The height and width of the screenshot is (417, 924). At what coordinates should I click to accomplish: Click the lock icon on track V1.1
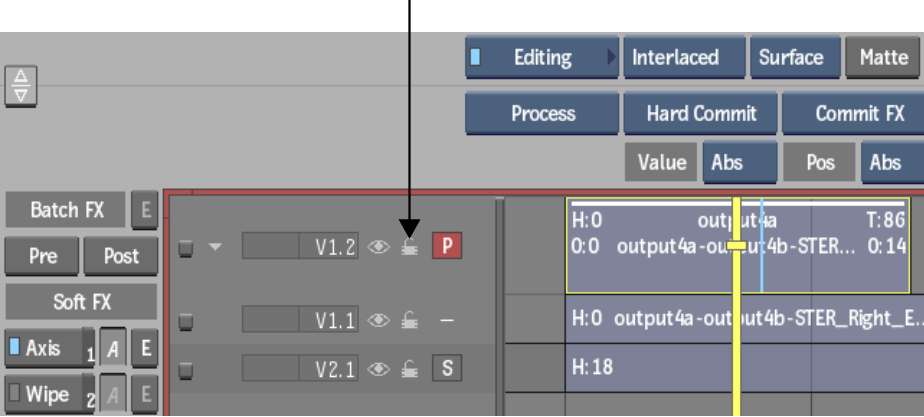click(410, 321)
